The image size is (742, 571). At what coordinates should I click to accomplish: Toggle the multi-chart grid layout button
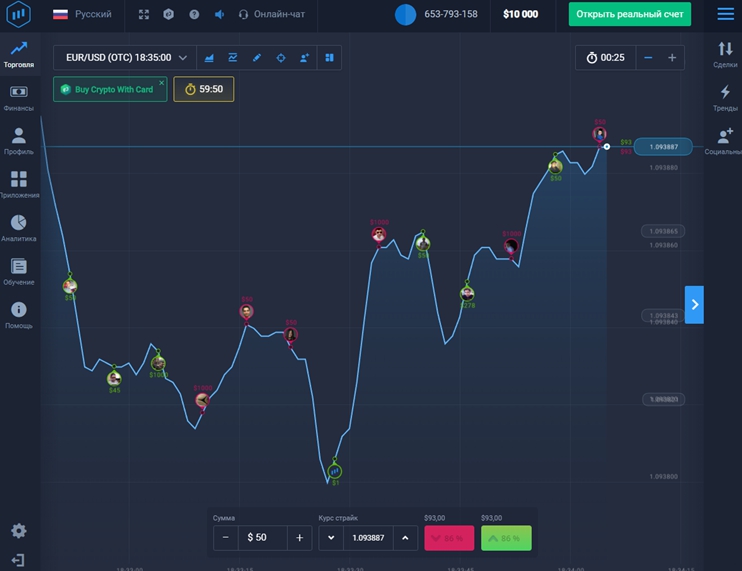[x=328, y=58]
